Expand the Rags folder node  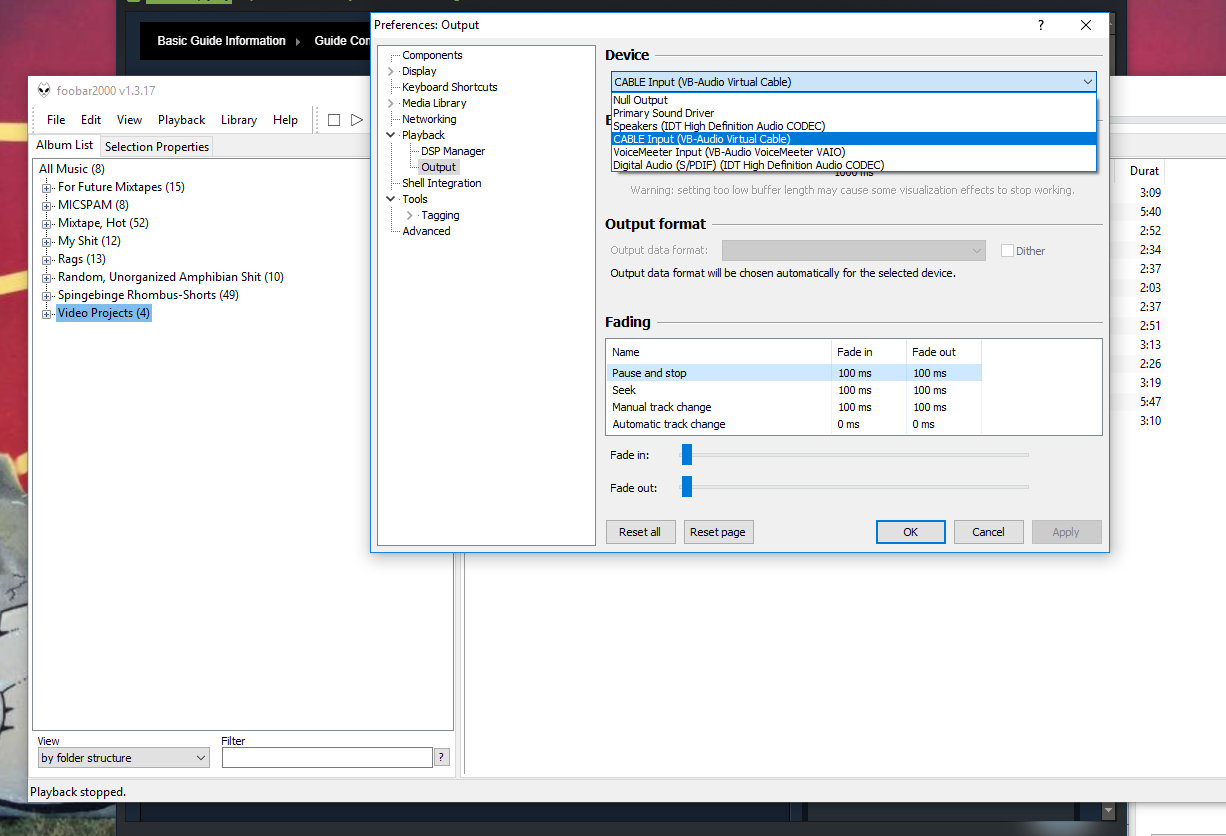click(x=46, y=260)
